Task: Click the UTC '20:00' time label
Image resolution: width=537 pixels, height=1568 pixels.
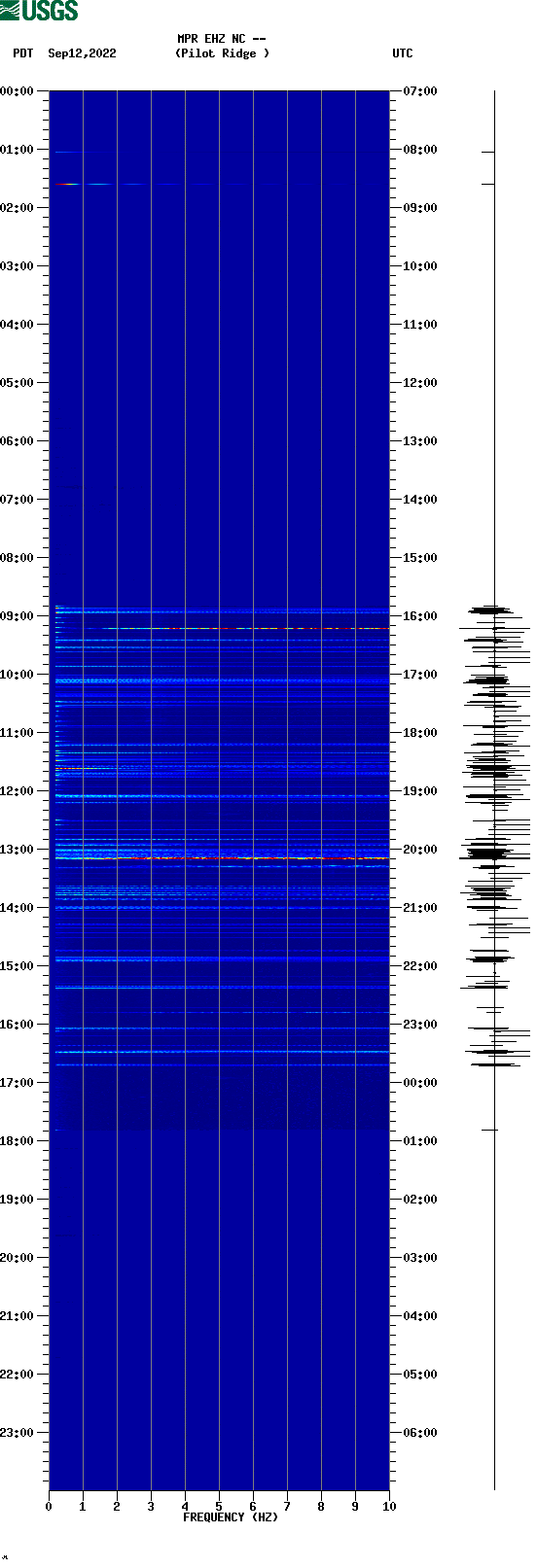Action: (420, 850)
